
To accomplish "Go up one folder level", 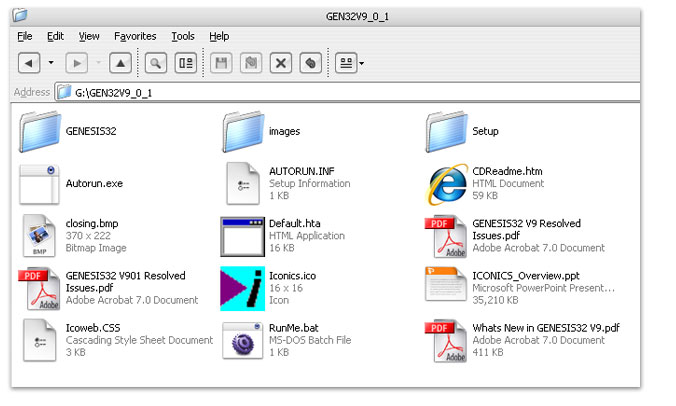I will pos(120,63).
